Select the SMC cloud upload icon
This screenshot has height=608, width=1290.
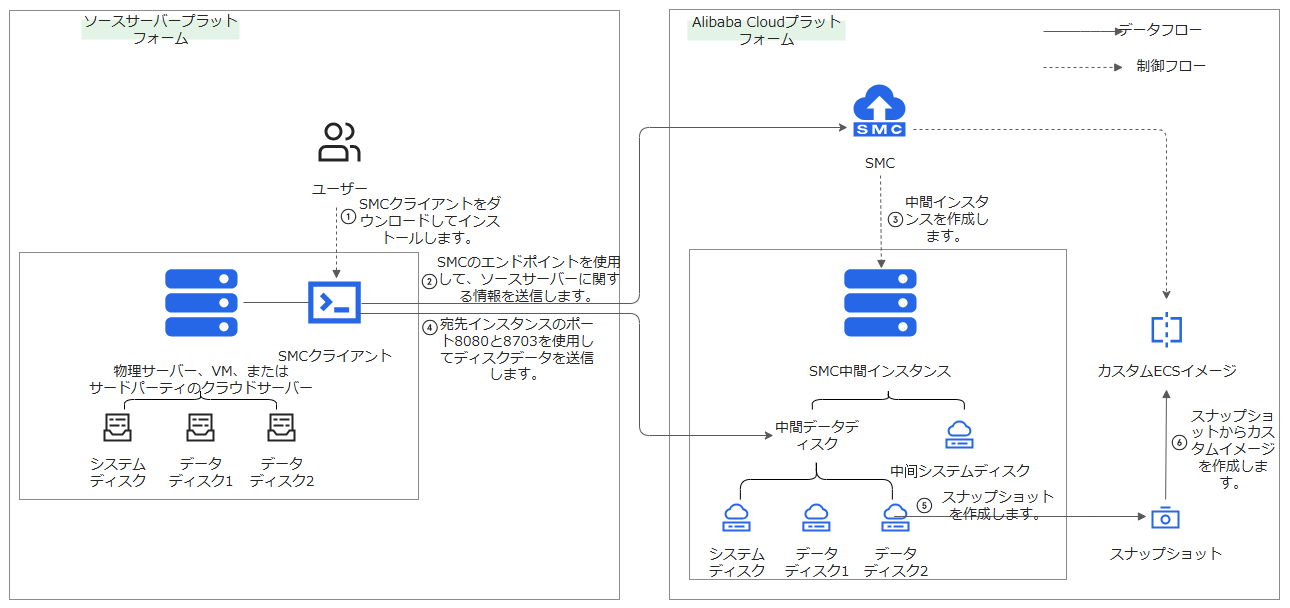click(x=879, y=111)
